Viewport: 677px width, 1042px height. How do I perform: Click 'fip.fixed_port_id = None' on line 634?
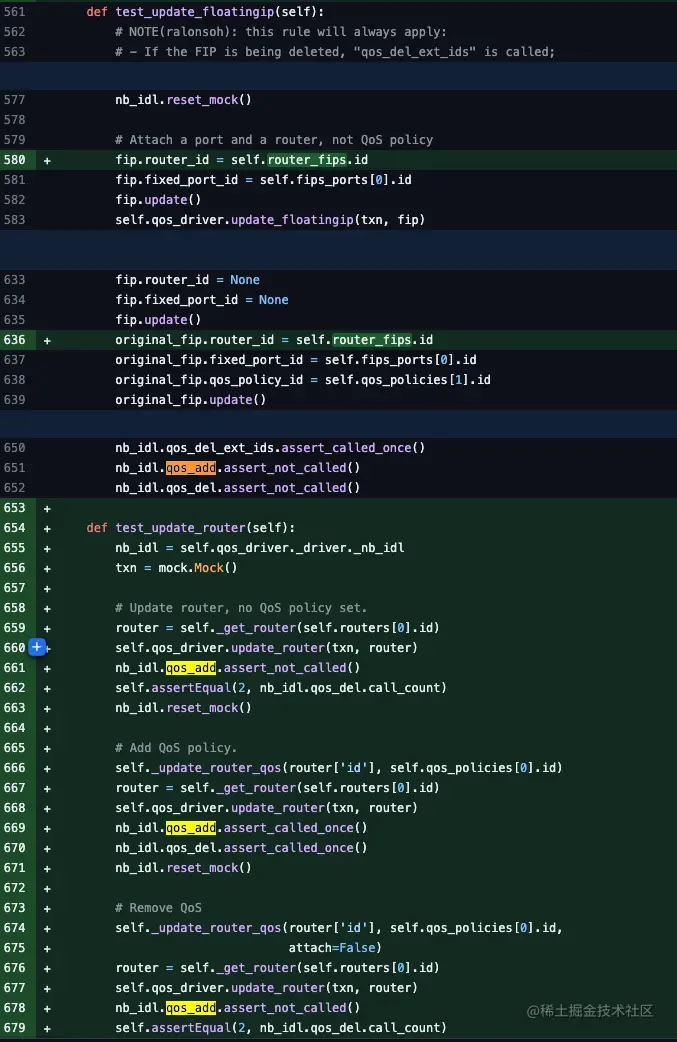point(202,300)
